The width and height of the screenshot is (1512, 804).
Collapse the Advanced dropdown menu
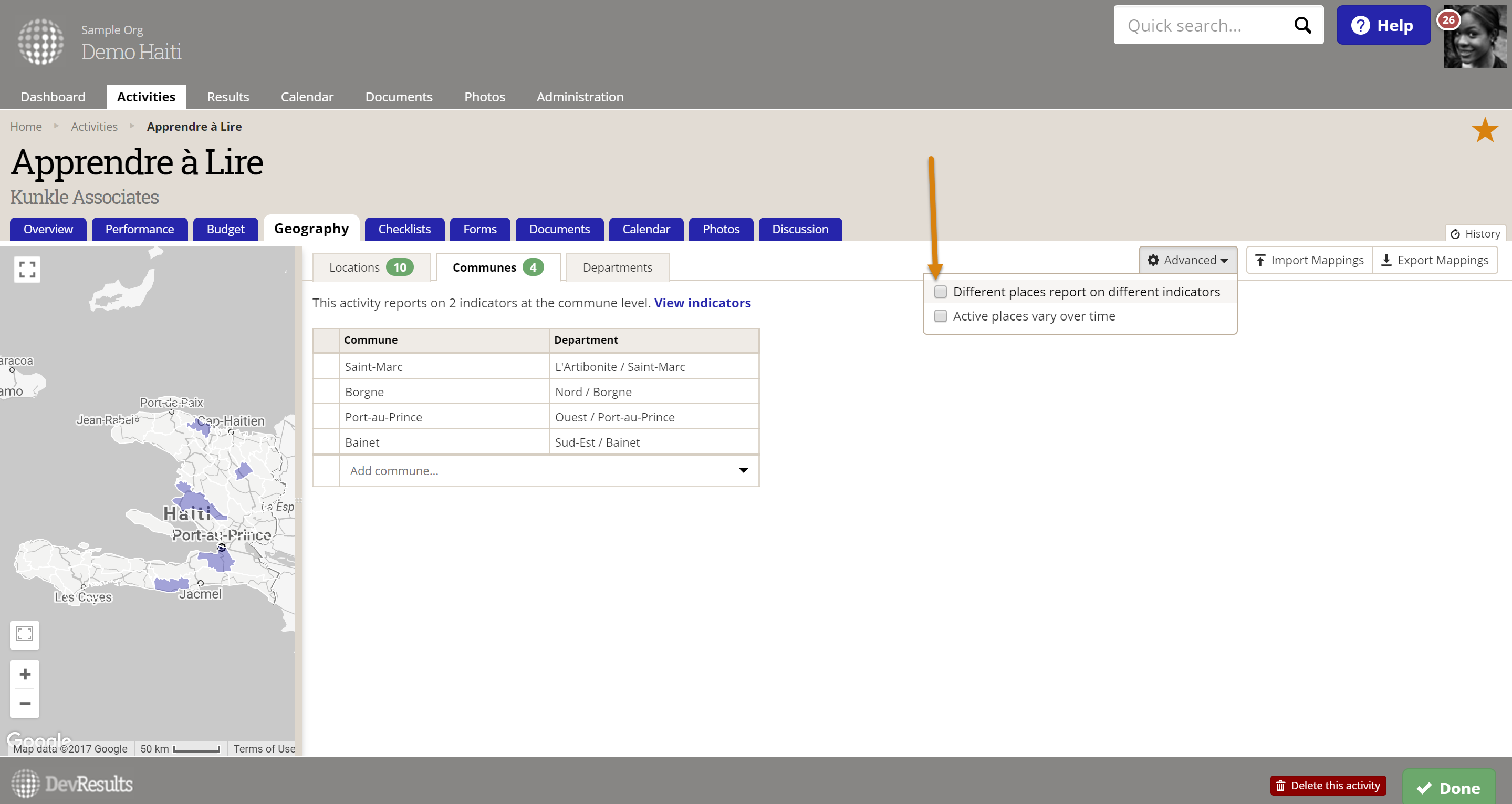[x=1187, y=260]
